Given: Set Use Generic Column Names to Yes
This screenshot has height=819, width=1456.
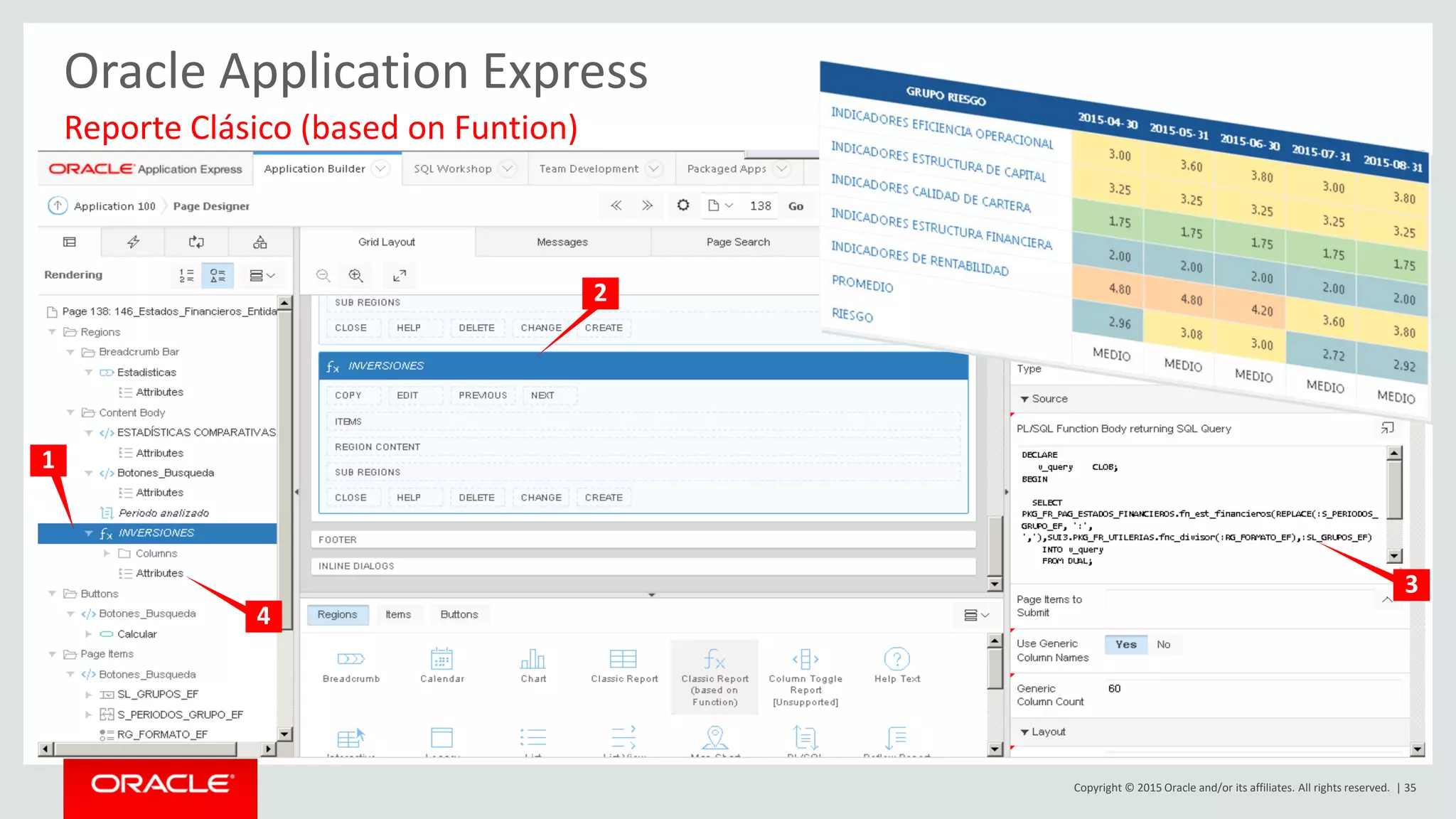Looking at the screenshot, I should click(x=1126, y=645).
